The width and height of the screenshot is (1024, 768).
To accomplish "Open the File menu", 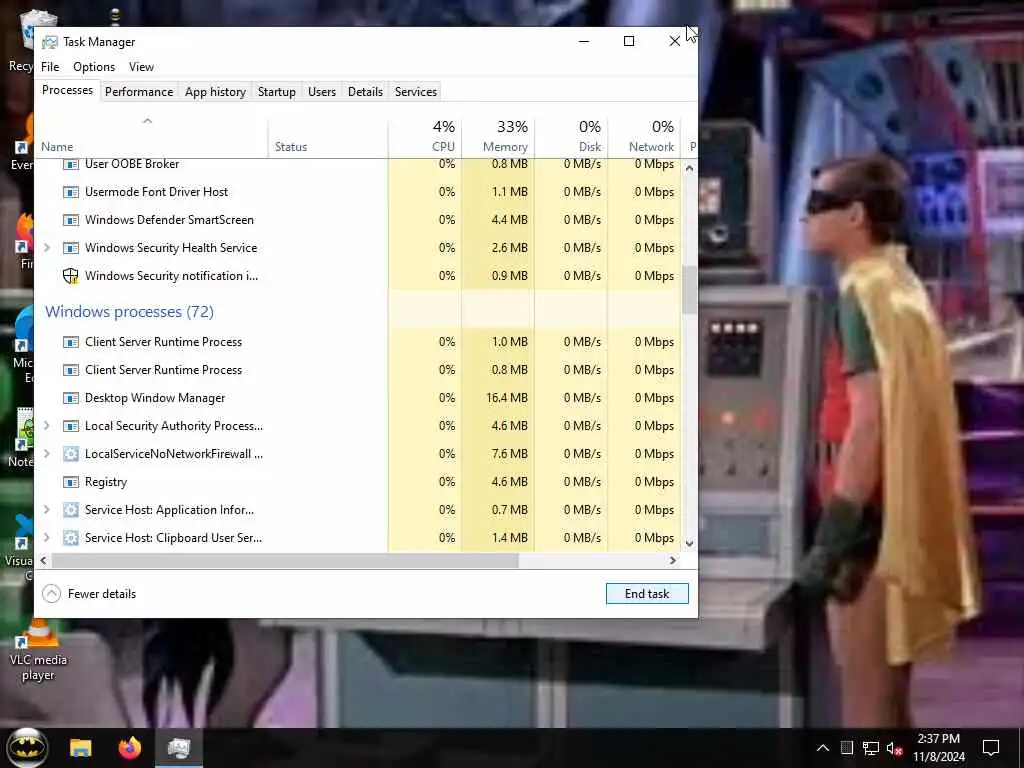I will click(50, 67).
